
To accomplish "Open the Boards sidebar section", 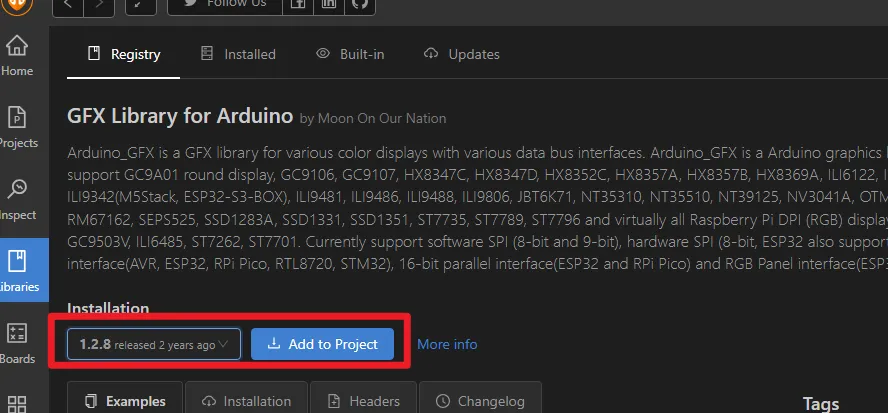I will 17,343.
